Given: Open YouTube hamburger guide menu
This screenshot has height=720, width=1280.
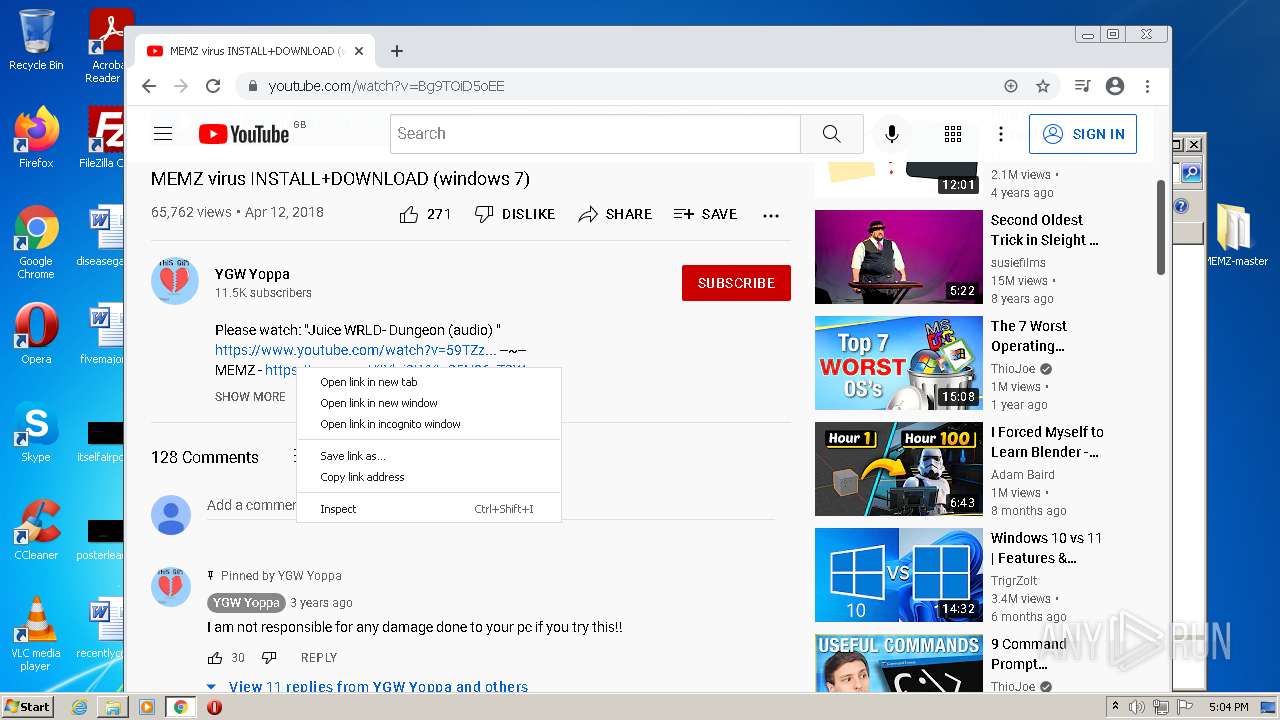Looking at the screenshot, I should tap(163, 134).
